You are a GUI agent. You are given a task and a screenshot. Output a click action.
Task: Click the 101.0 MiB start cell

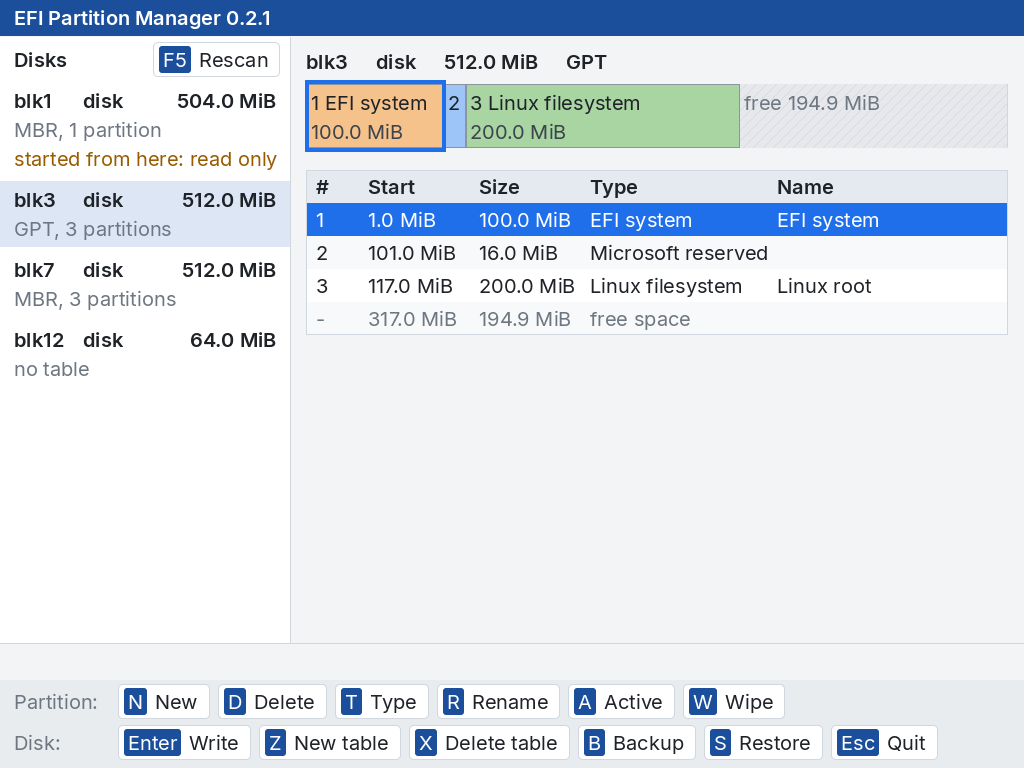pyautogui.click(x=411, y=253)
